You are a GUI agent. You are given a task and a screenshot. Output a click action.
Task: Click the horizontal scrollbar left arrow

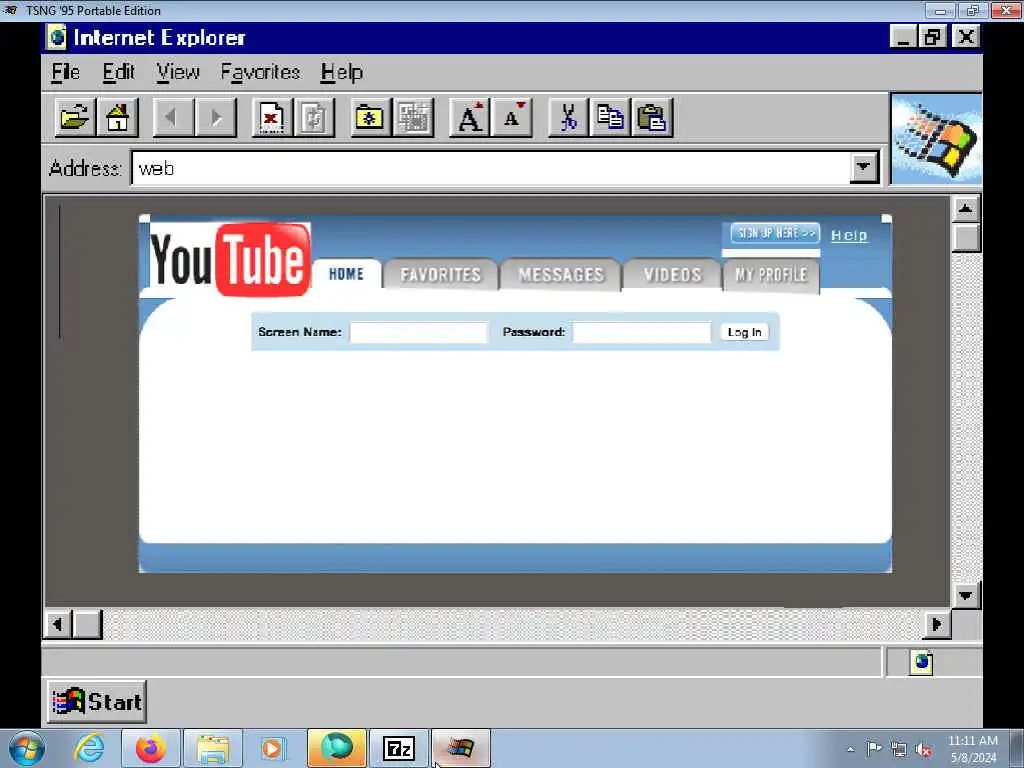(57, 624)
